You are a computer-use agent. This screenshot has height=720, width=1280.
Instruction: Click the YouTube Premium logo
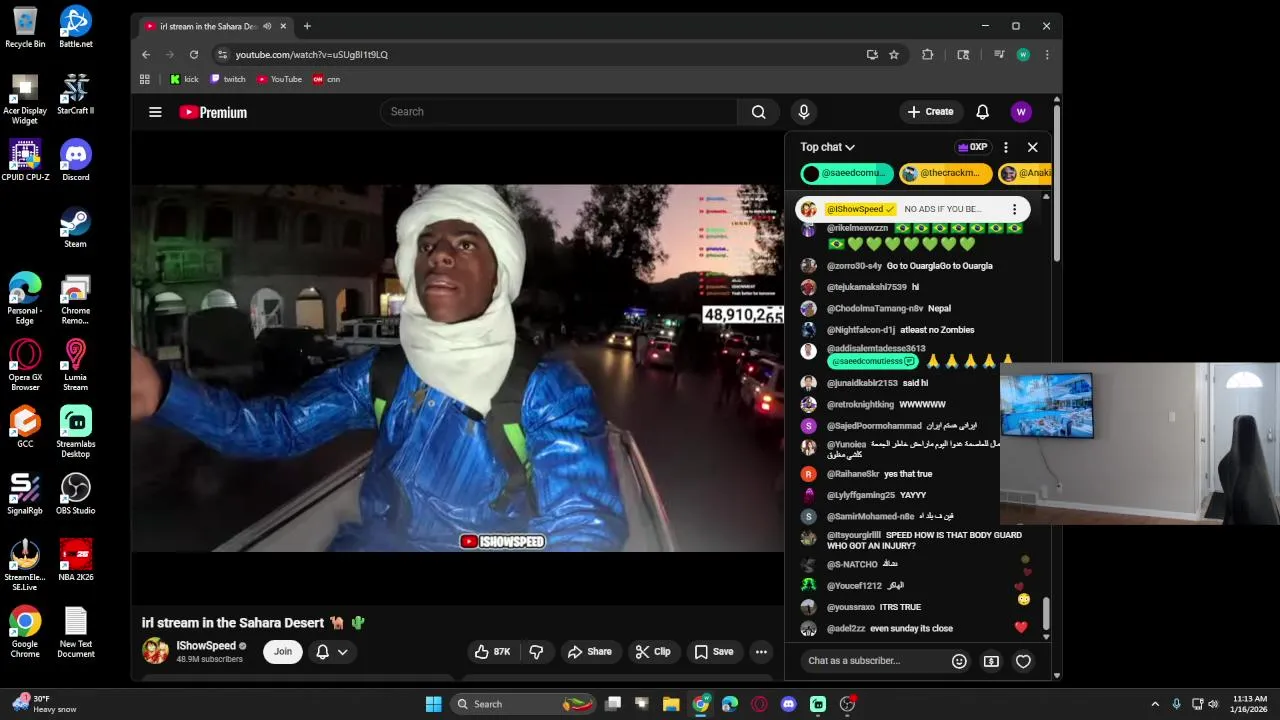213,112
